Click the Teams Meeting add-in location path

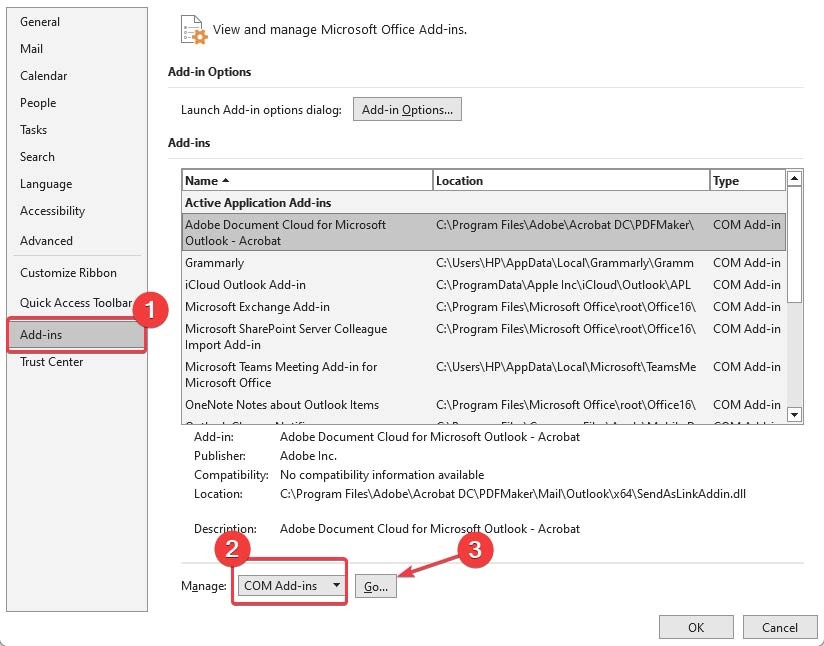pyautogui.click(x=566, y=366)
